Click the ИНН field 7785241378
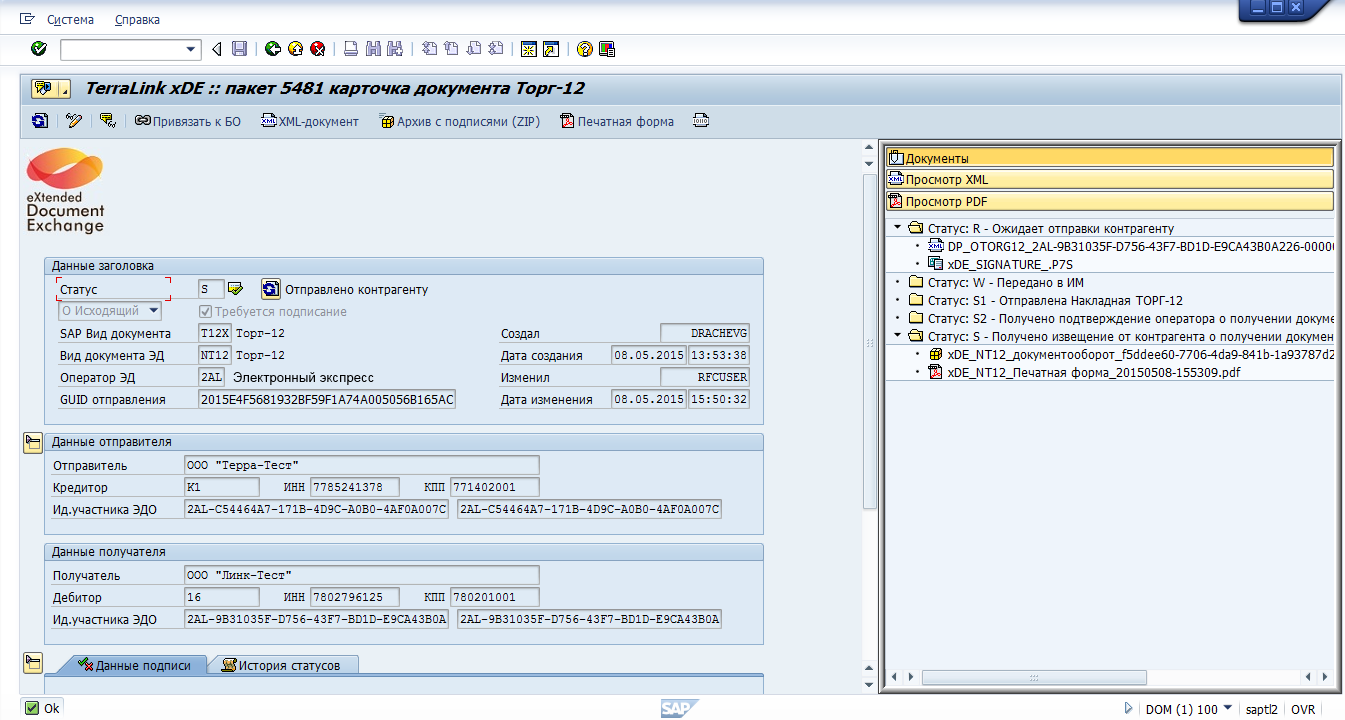Screen dimensions: 1345x720 tap(355, 487)
